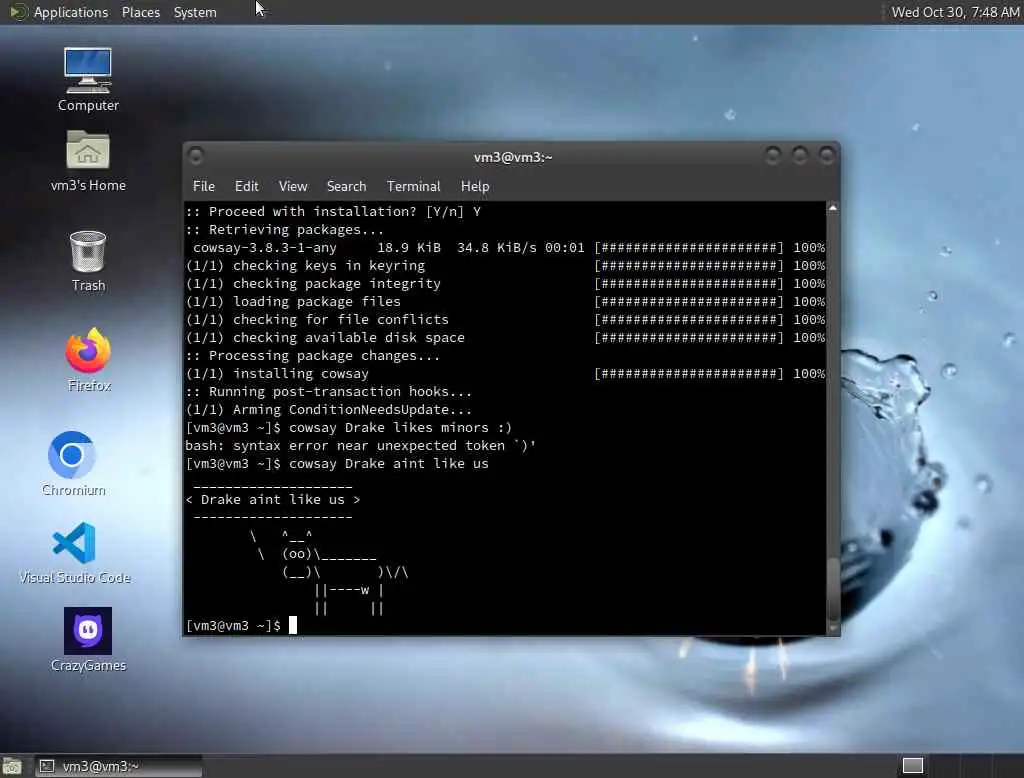Click the 'Proceed with installation? [Y/n]' line

point(333,212)
